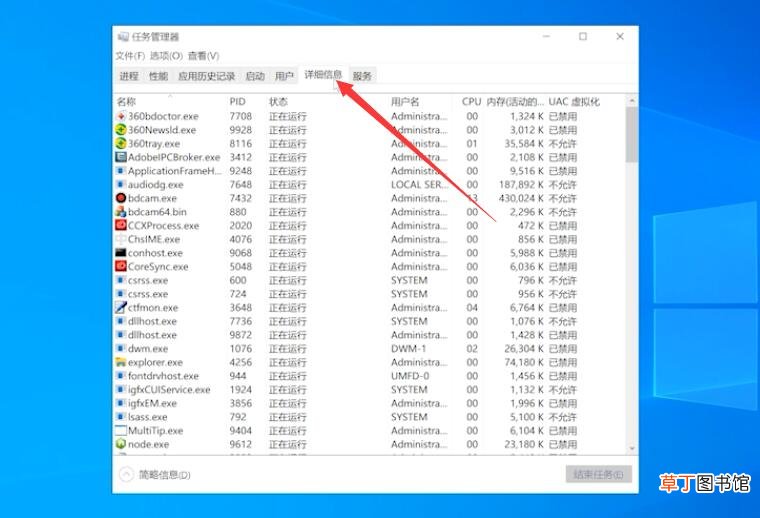Select the dllhost.exe row with PID 7736
This screenshot has height=518, width=760.
(x=370, y=321)
